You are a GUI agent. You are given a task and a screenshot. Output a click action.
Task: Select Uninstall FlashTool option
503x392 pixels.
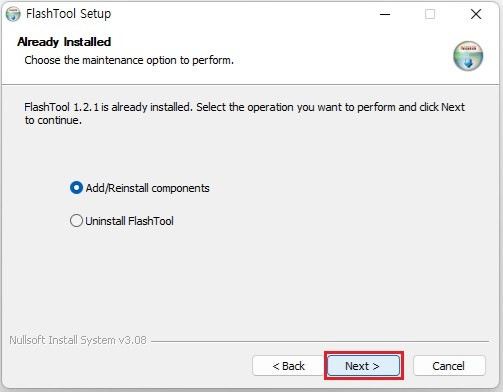click(x=122, y=221)
